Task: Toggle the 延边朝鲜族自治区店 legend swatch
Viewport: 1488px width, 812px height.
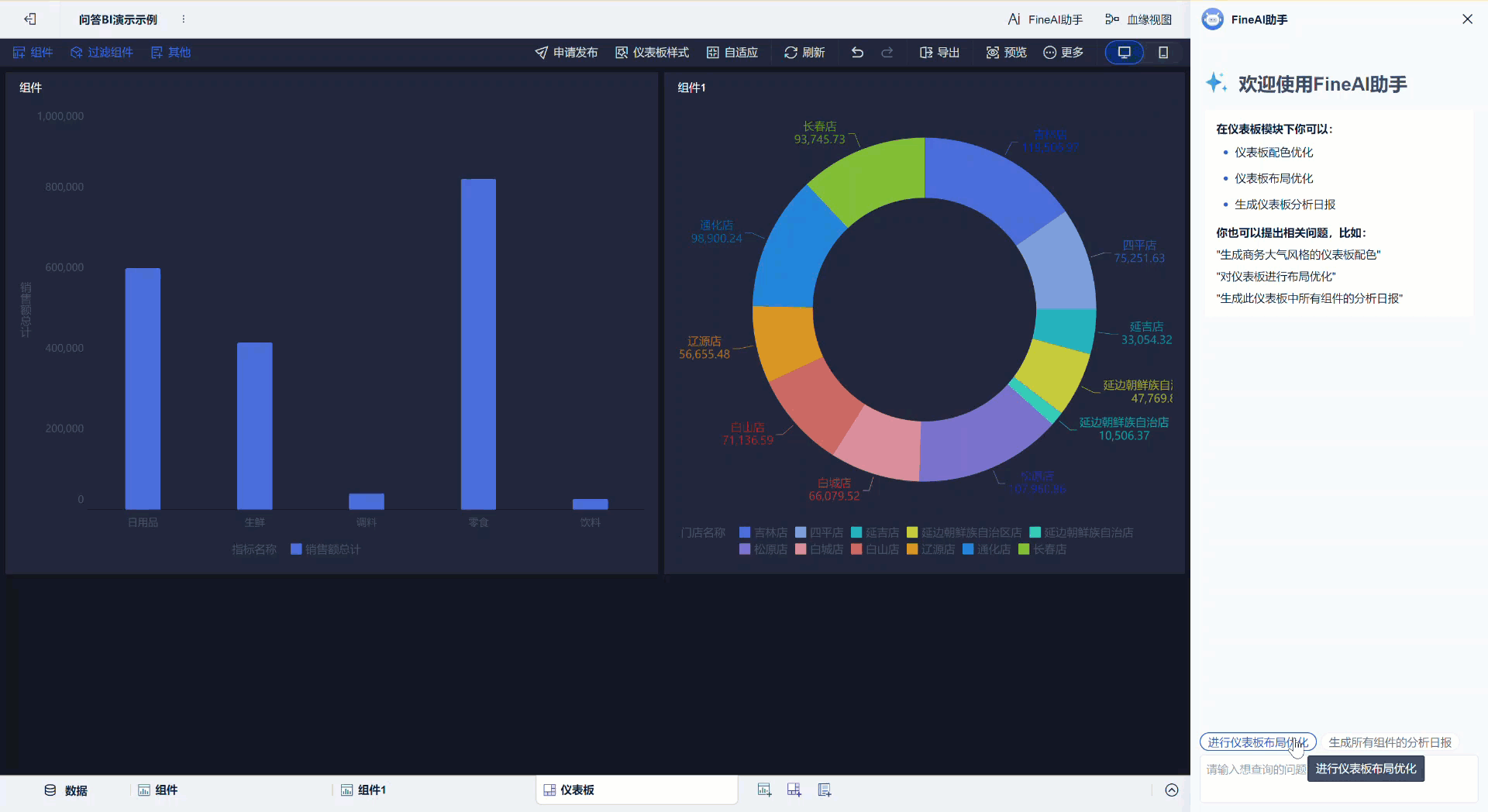Action: (912, 532)
